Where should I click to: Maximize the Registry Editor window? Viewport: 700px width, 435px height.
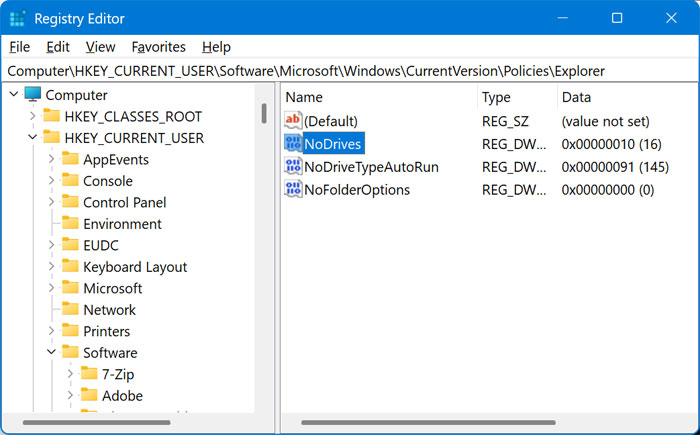click(x=617, y=18)
